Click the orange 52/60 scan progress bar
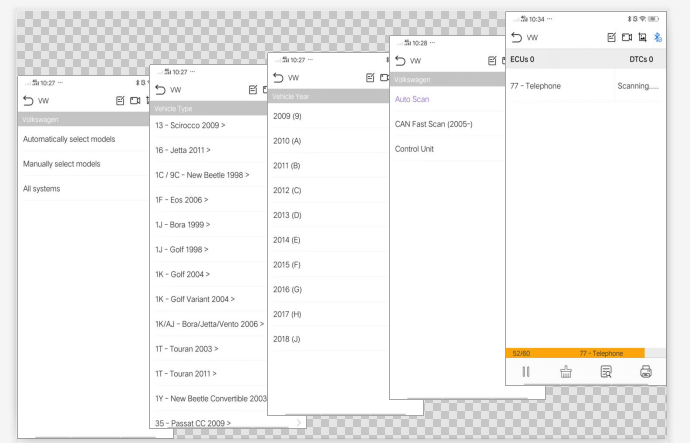The image size is (690, 443). [575, 353]
